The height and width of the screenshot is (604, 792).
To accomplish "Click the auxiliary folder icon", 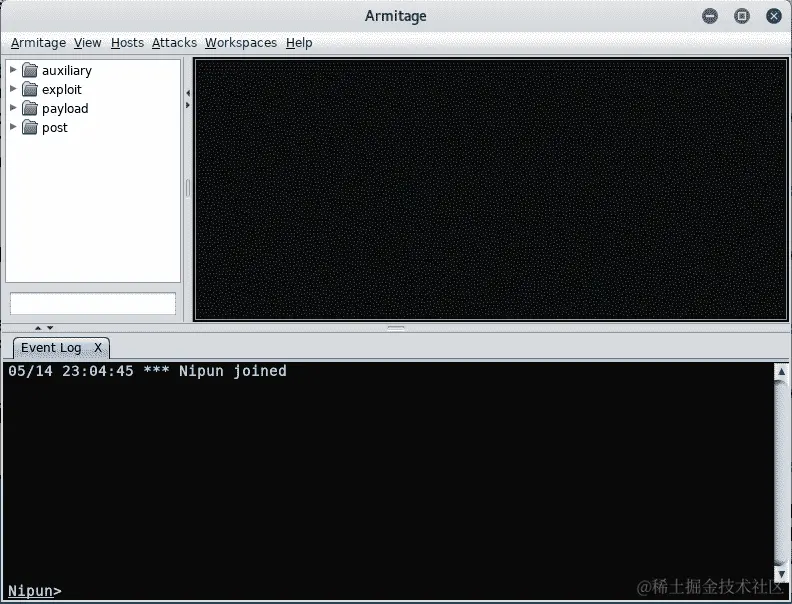I will point(30,70).
